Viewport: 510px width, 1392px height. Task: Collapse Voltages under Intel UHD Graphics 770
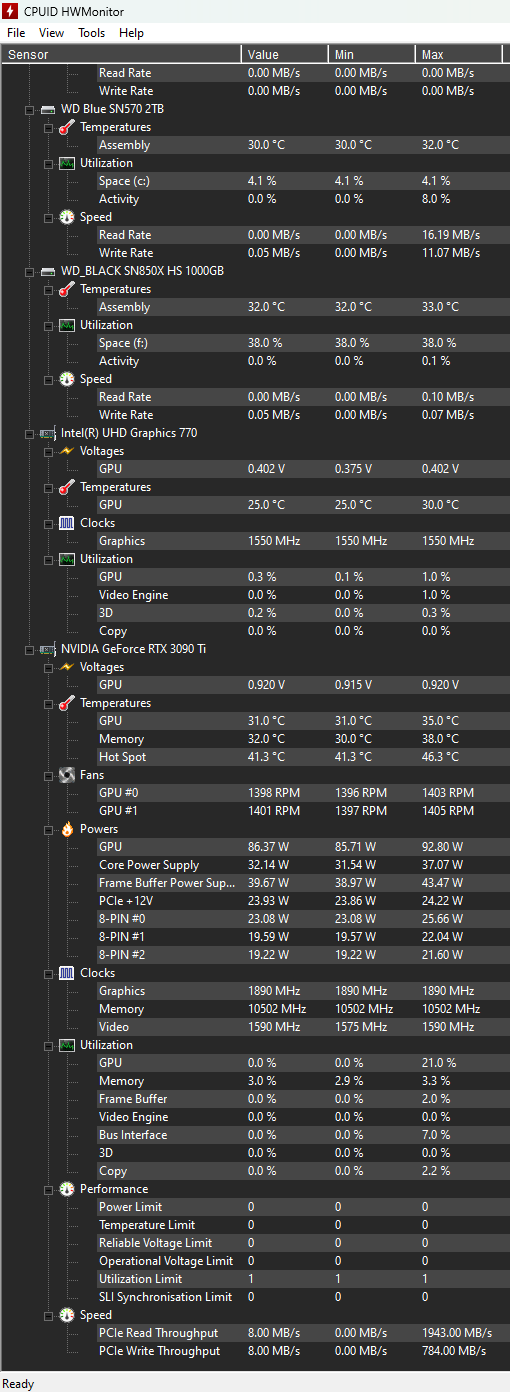[48, 451]
